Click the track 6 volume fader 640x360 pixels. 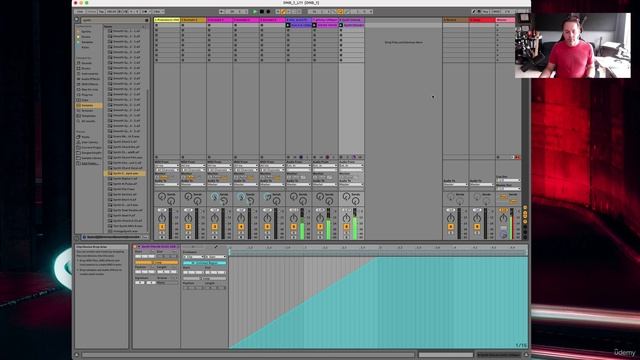[x=302, y=224]
